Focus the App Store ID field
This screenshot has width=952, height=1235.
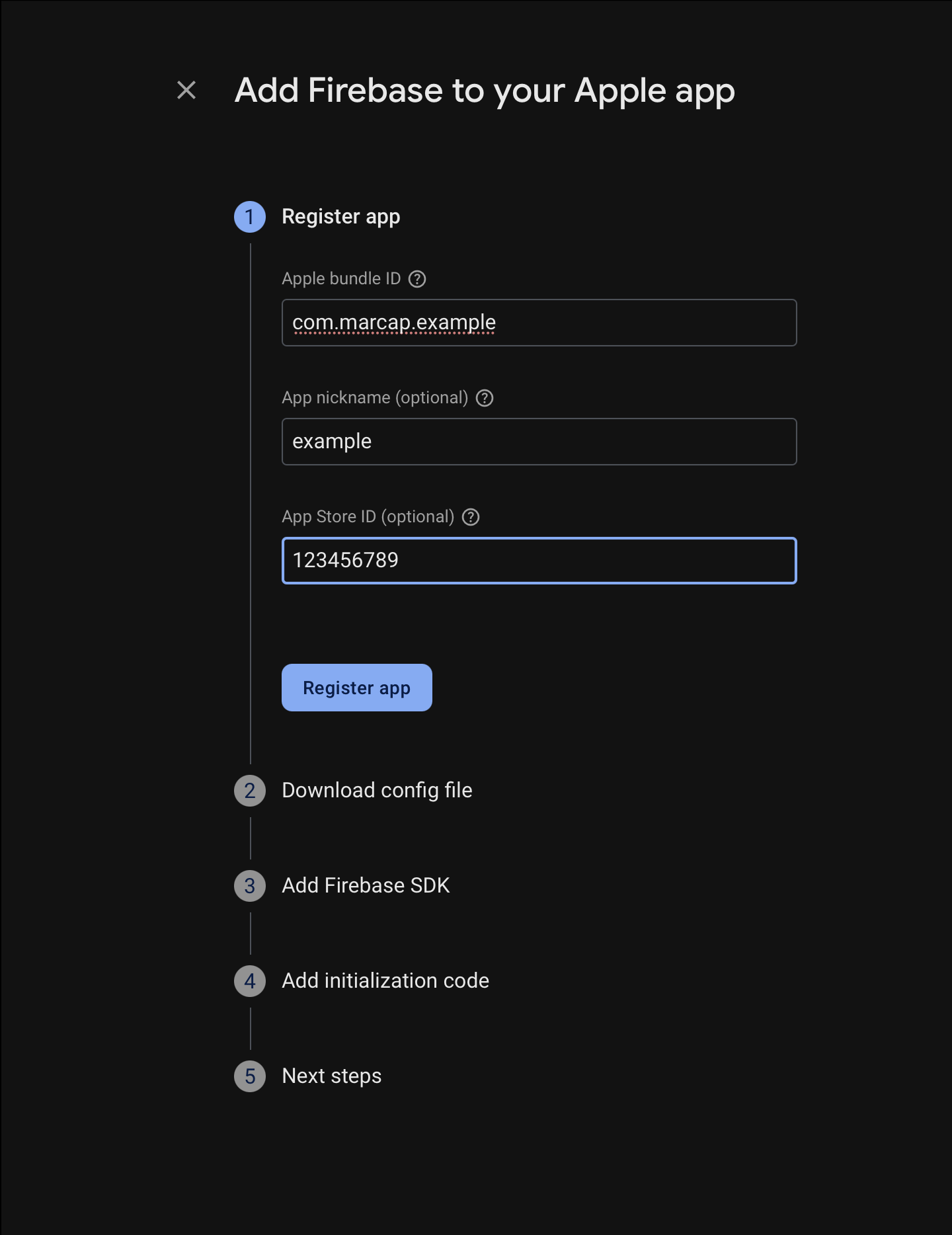tap(539, 561)
